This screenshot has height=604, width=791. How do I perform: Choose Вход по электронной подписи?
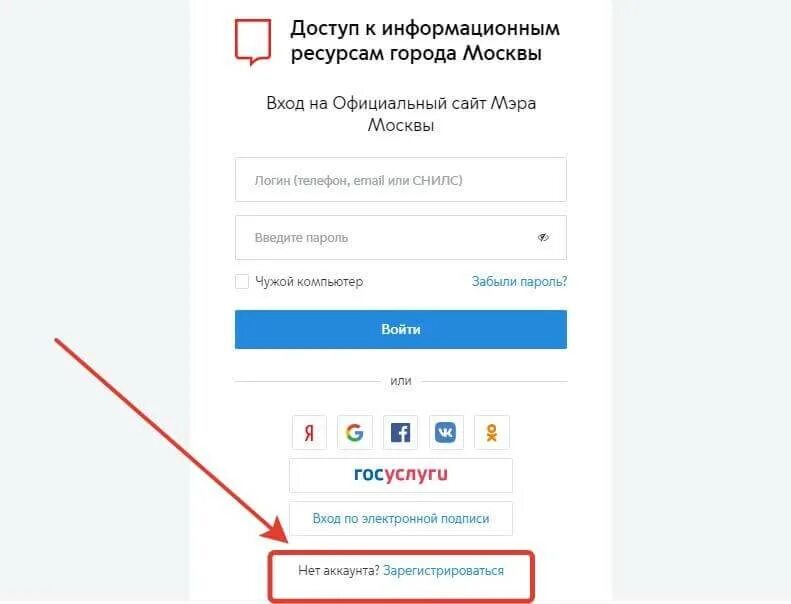click(x=401, y=518)
